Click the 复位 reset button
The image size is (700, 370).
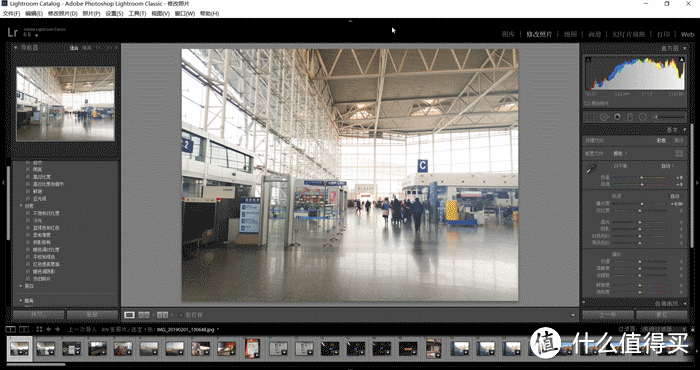click(662, 315)
